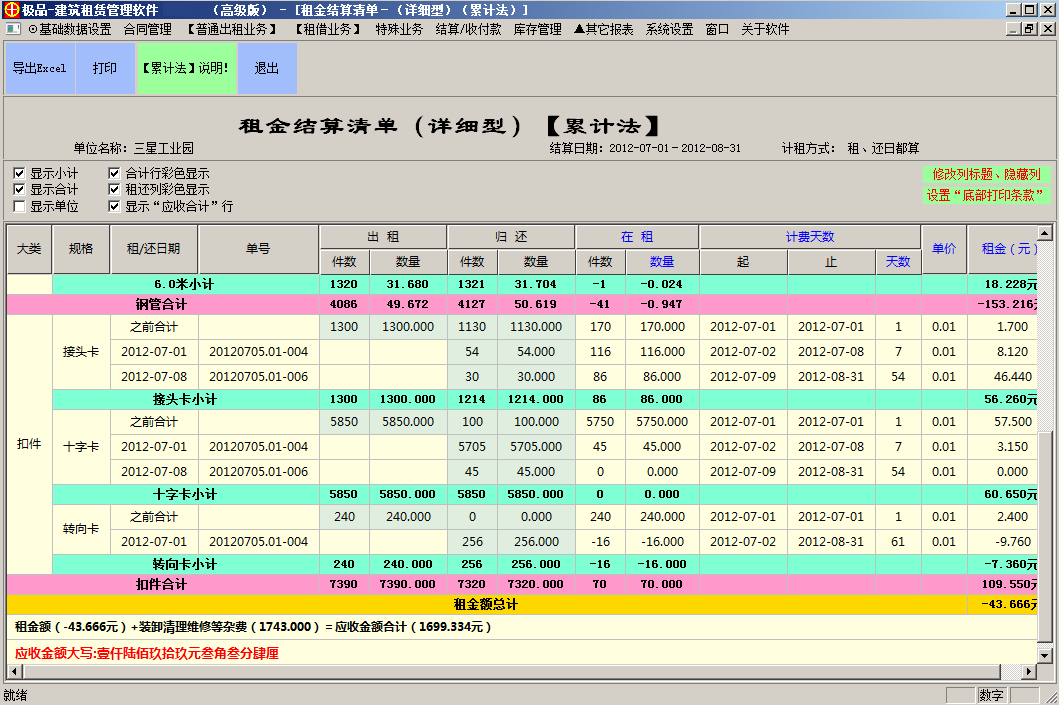Screen dimensions: 1059x705
Task: Open 【租借业务】 menu
Action: pyautogui.click(x=328, y=29)
